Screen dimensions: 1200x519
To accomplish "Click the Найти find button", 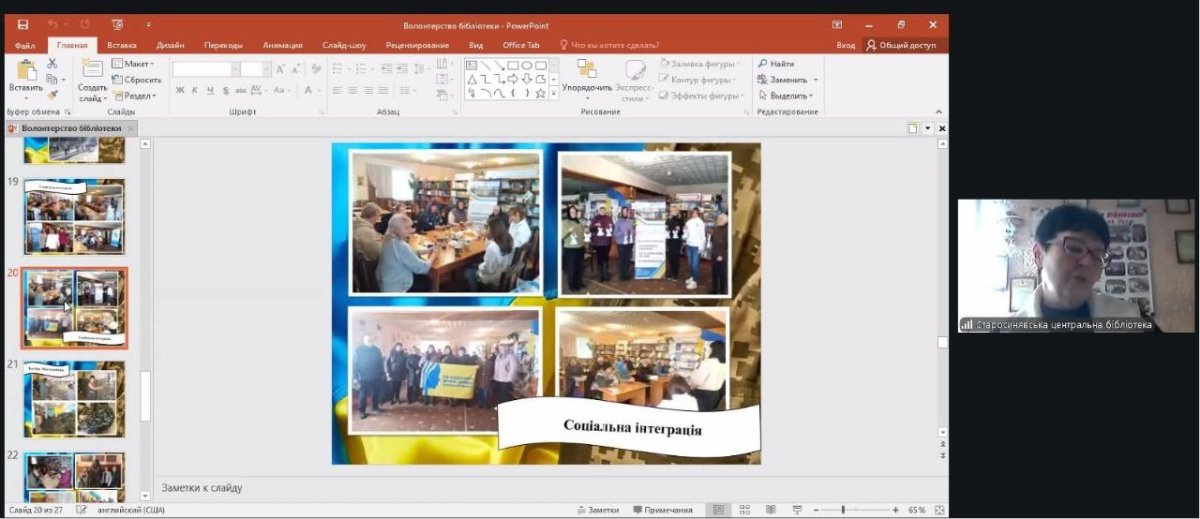I will point(776,64).
